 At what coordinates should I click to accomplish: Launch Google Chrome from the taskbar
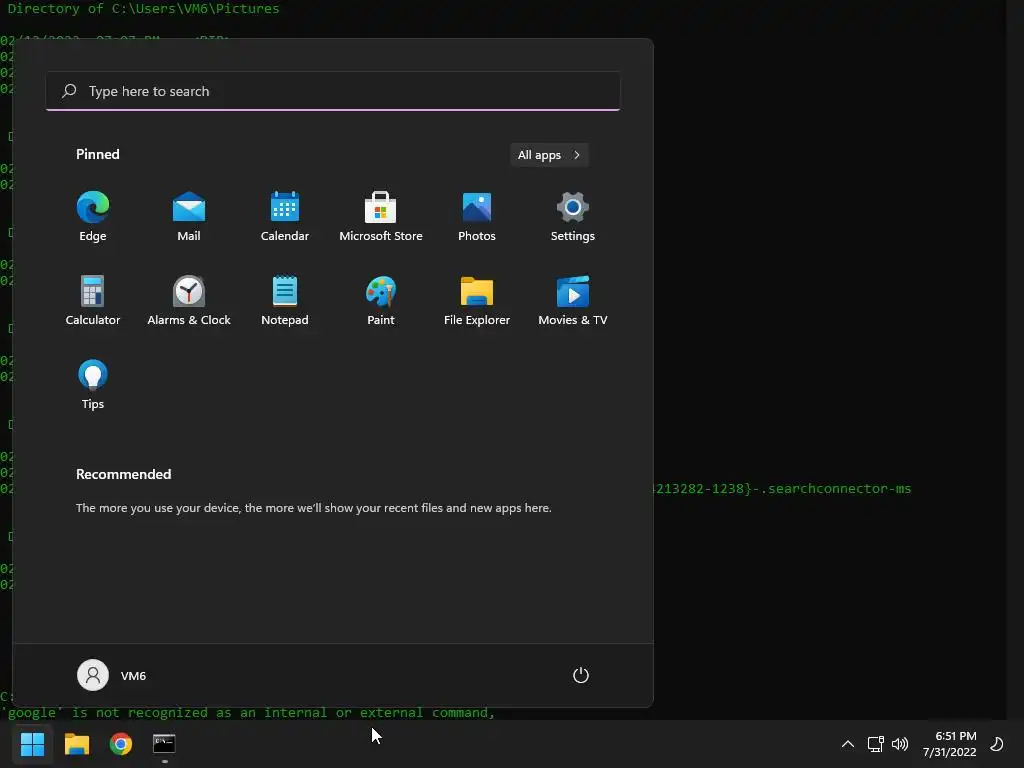[121, 744]
